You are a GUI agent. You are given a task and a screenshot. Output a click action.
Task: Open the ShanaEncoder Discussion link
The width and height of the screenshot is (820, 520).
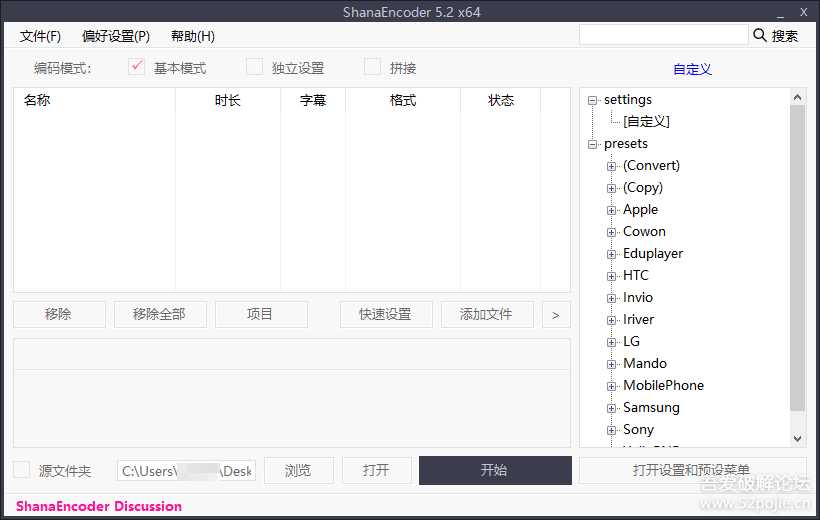point(99,506)
